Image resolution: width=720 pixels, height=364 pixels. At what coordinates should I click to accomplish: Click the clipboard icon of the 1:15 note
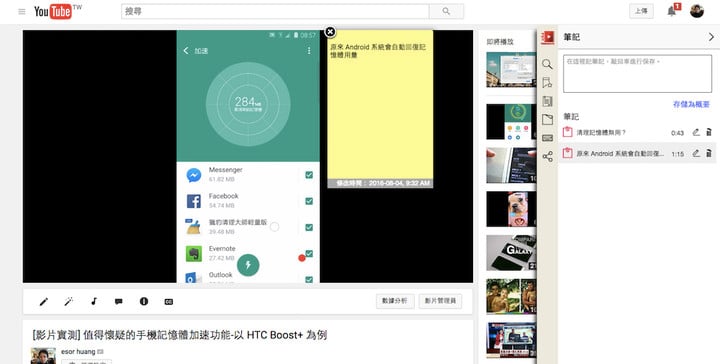tap(568, 153)
